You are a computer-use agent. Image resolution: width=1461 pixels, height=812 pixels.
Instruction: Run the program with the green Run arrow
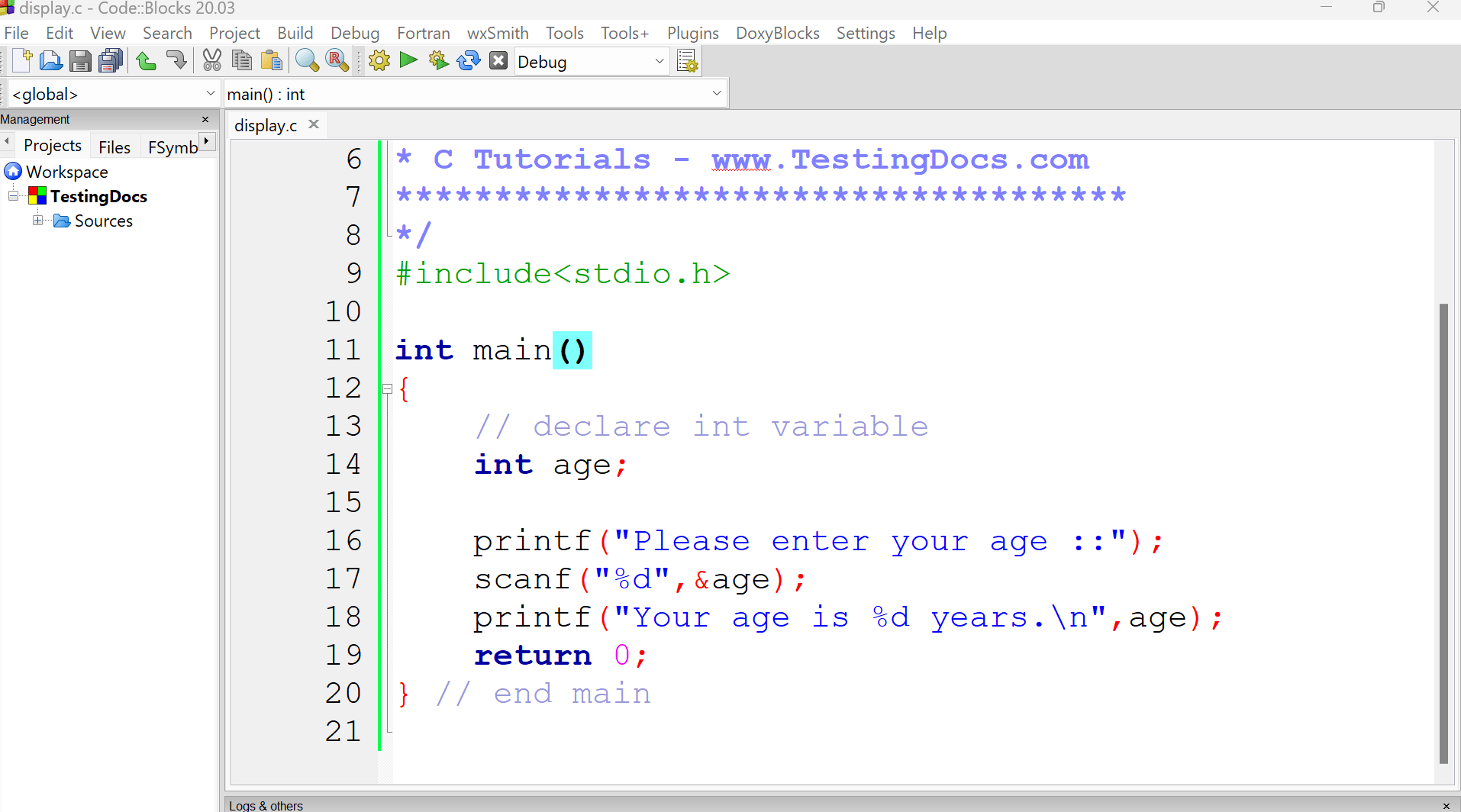pyautogui.click(x=408, y=60)
